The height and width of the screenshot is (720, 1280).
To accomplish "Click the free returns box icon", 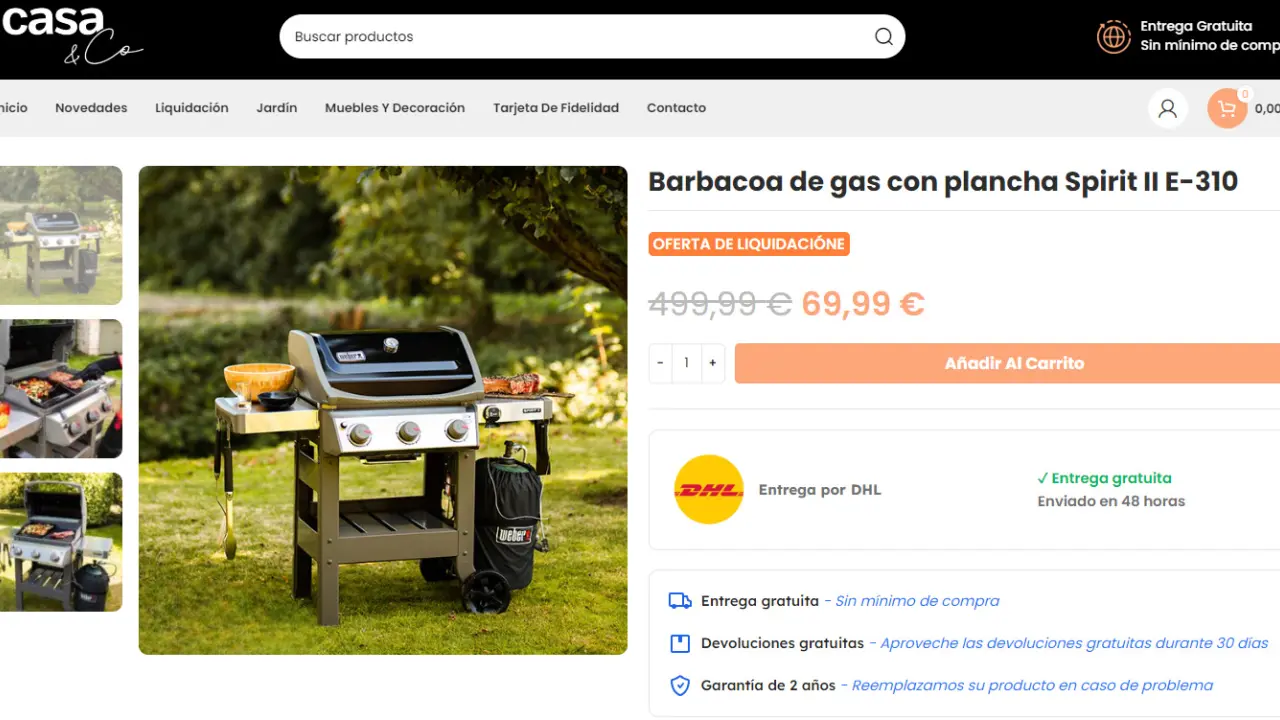I will point(680,643).
